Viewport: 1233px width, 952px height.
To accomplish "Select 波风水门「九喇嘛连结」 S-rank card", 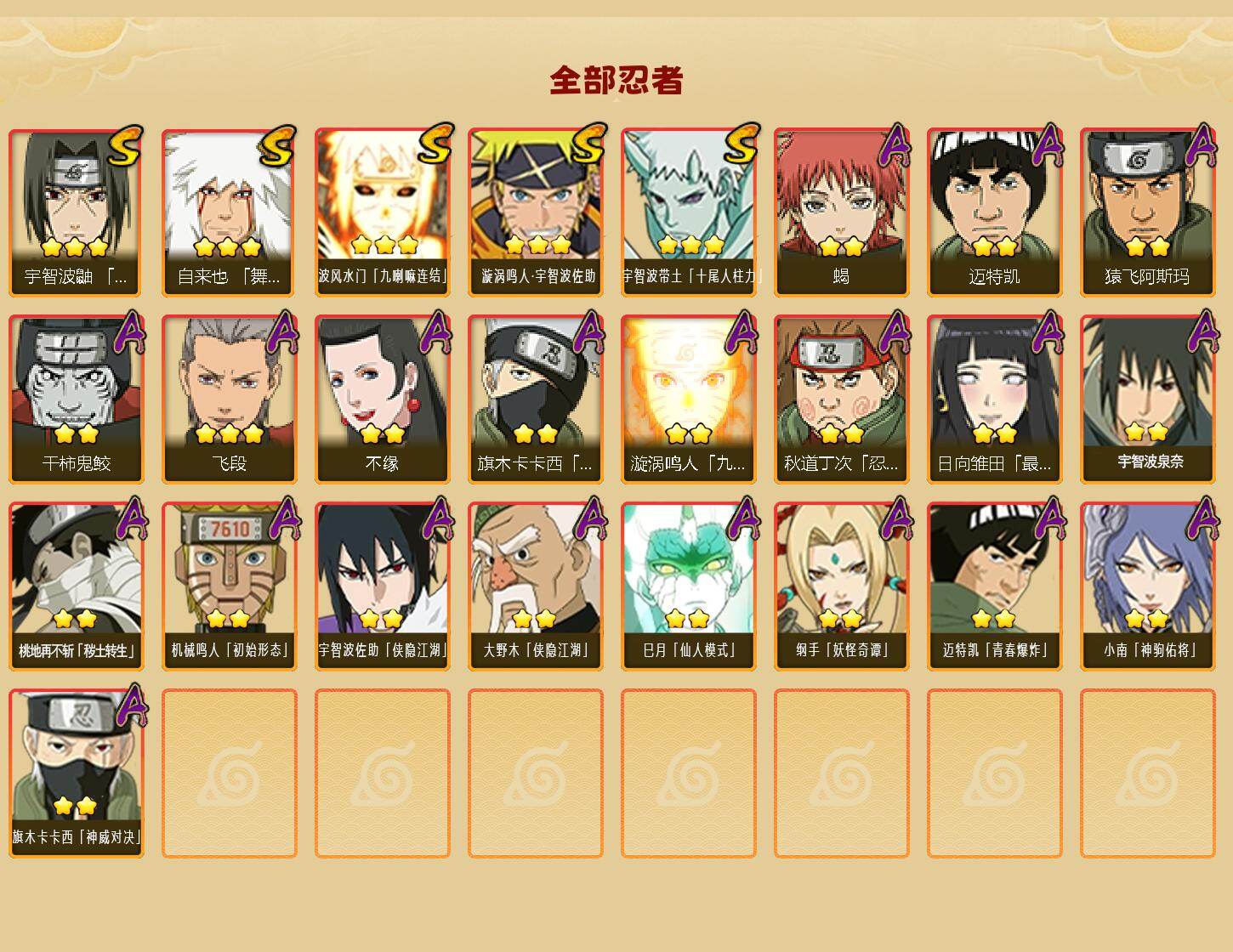I will tap(382, 212).
